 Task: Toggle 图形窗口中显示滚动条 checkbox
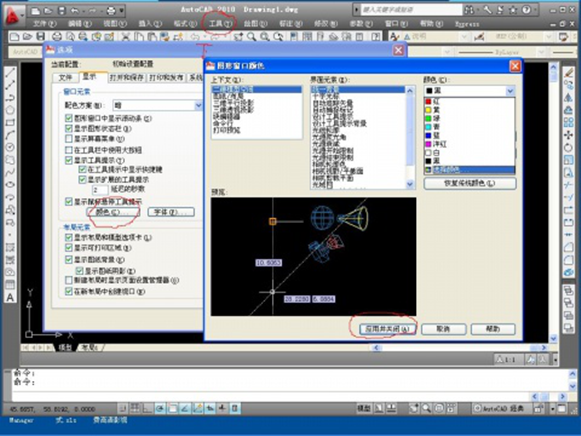68,118
